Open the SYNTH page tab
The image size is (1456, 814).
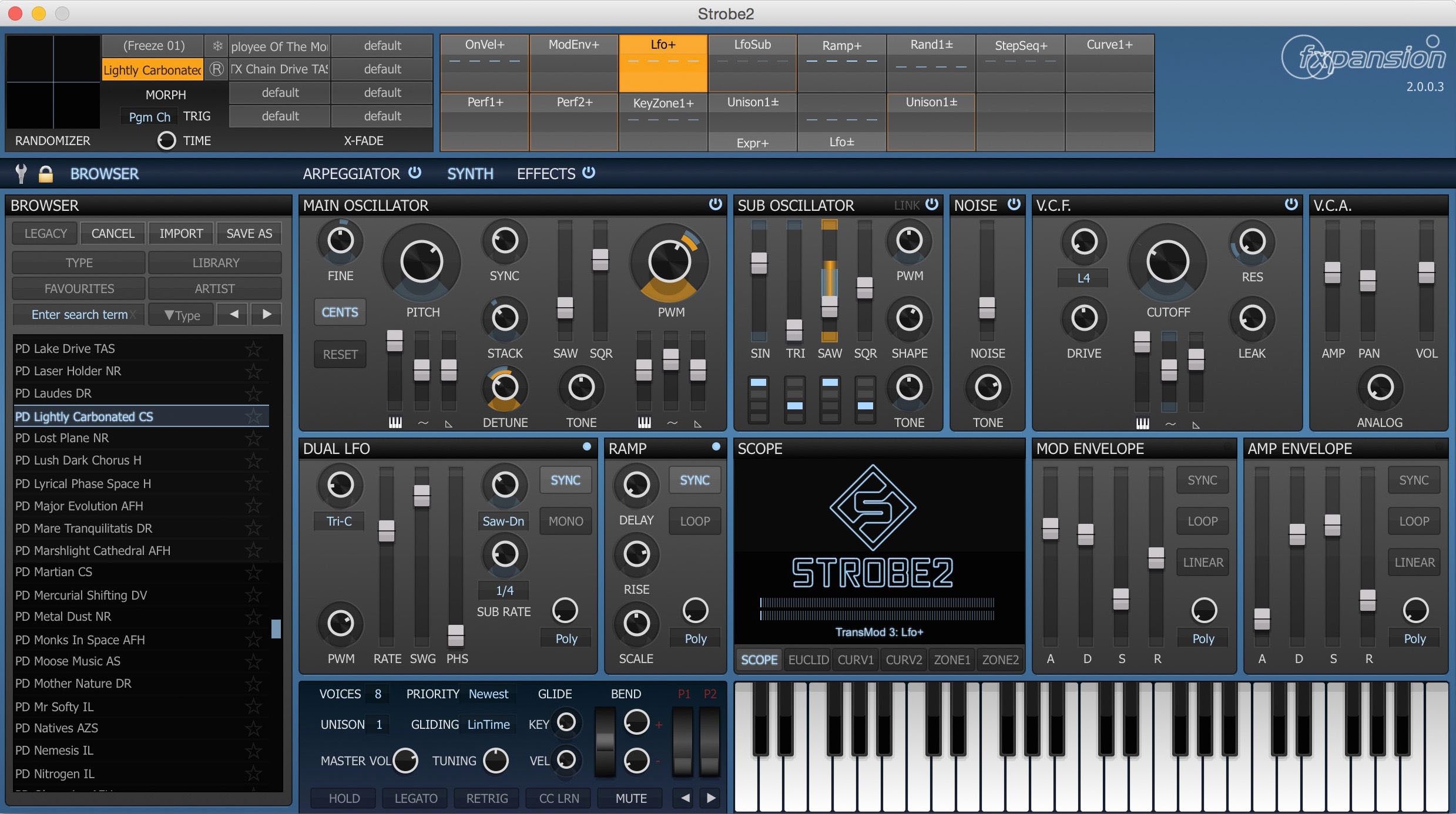[470, 174]
